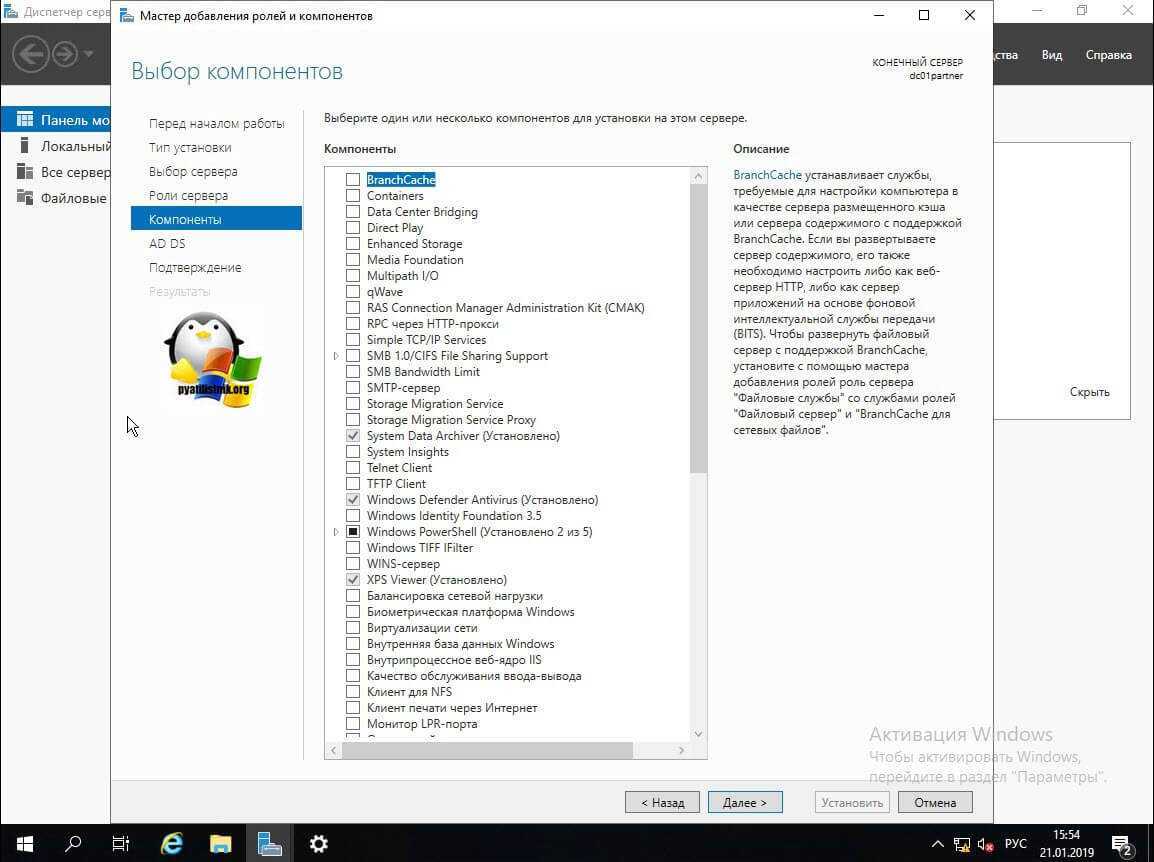1154x862 pixels.
Task: Click the Server Manager taskbar icon
Action: (270, 844)
